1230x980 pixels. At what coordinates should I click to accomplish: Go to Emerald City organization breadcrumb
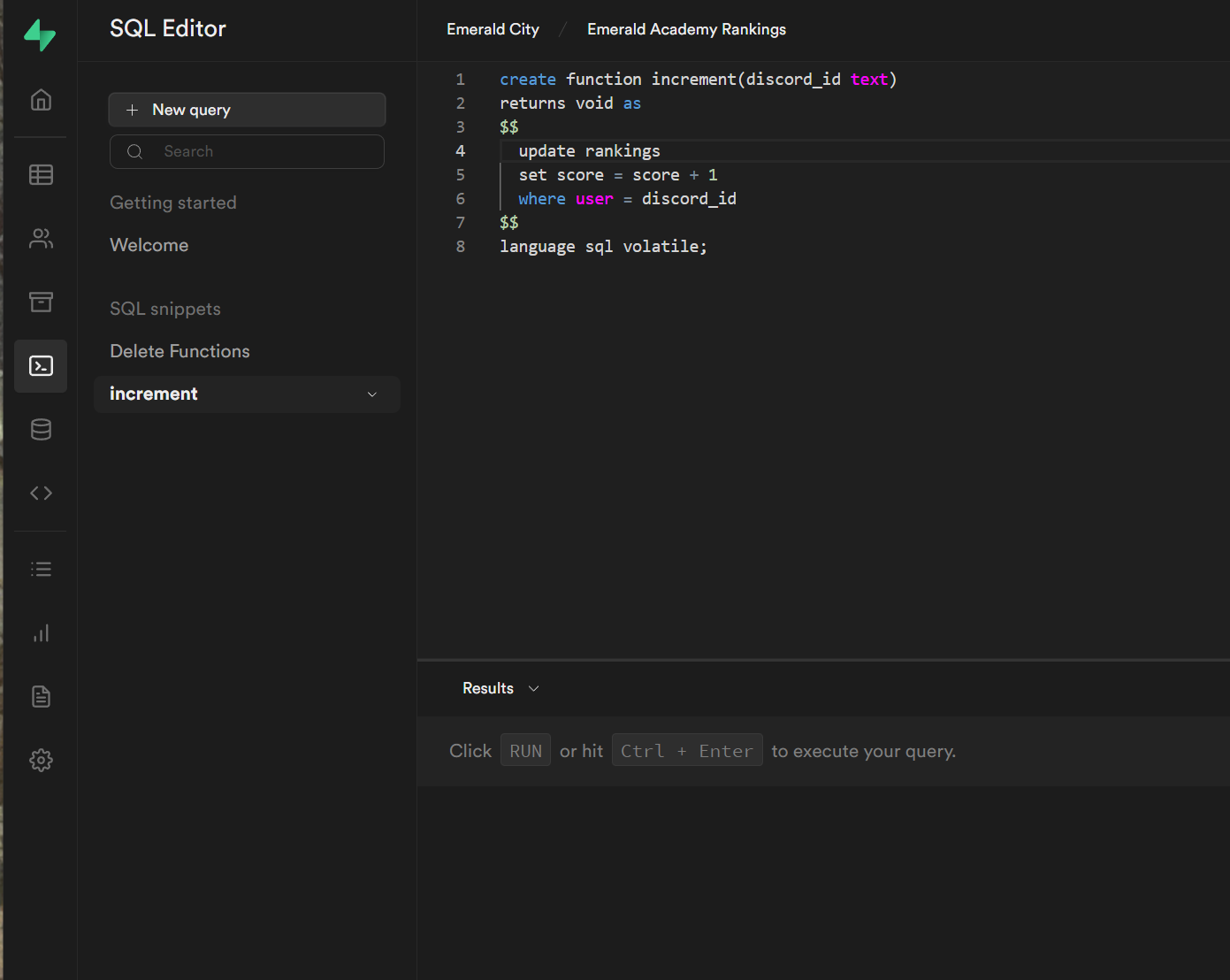[x=493, y=29]
